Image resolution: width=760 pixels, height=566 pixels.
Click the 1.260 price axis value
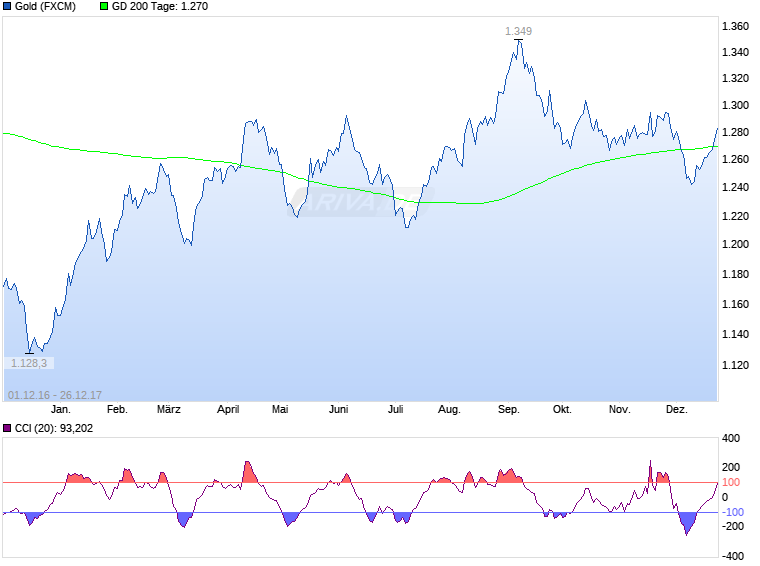735,159
